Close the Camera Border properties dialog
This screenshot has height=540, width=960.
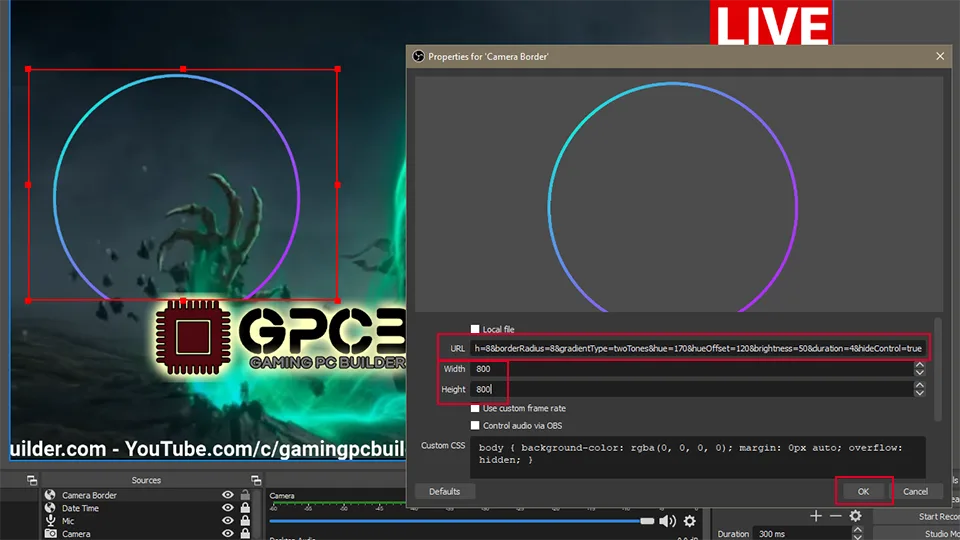940,56
